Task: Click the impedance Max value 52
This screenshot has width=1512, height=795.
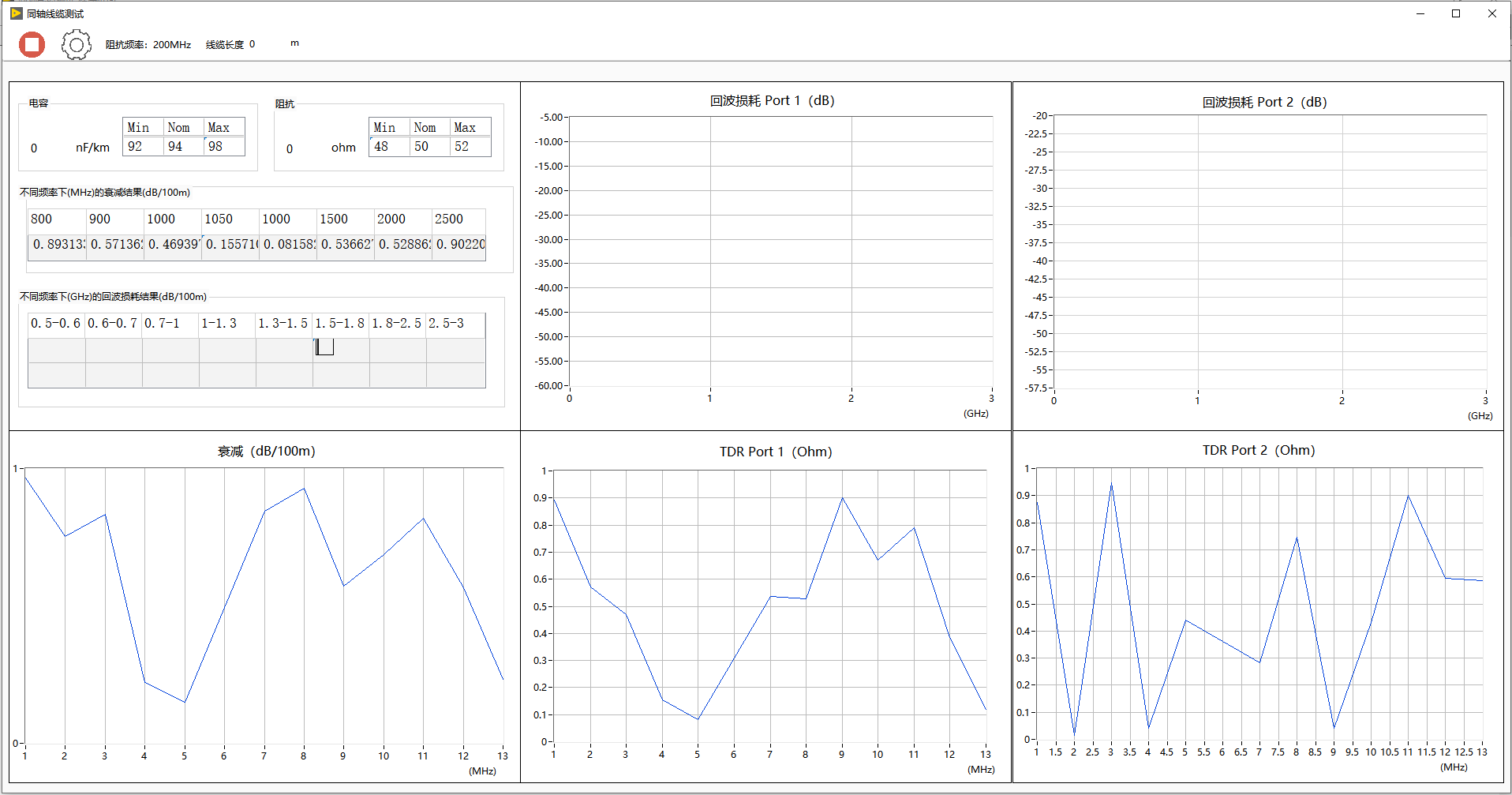Action: click(470, 147)
